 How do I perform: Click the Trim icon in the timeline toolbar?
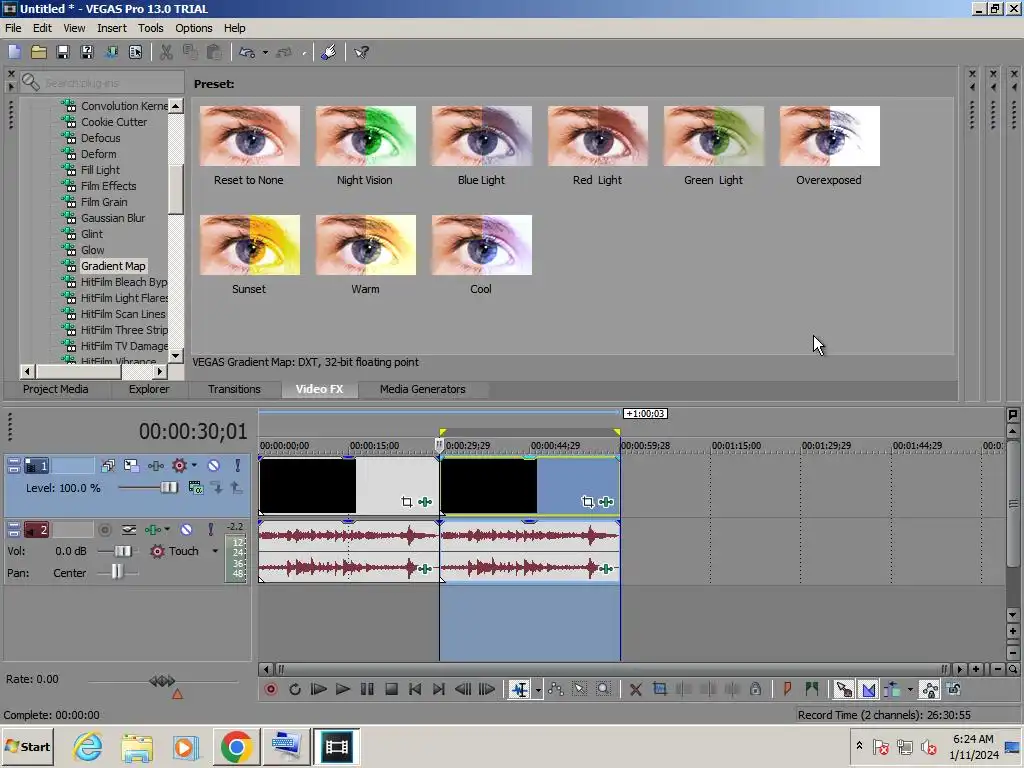click(660, 689)
